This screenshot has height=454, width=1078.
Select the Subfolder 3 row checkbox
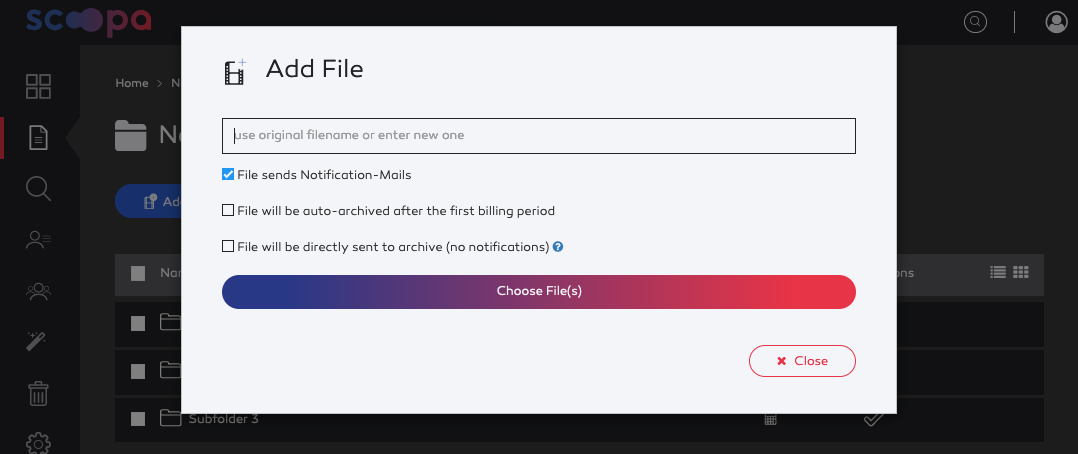[138, 419]
